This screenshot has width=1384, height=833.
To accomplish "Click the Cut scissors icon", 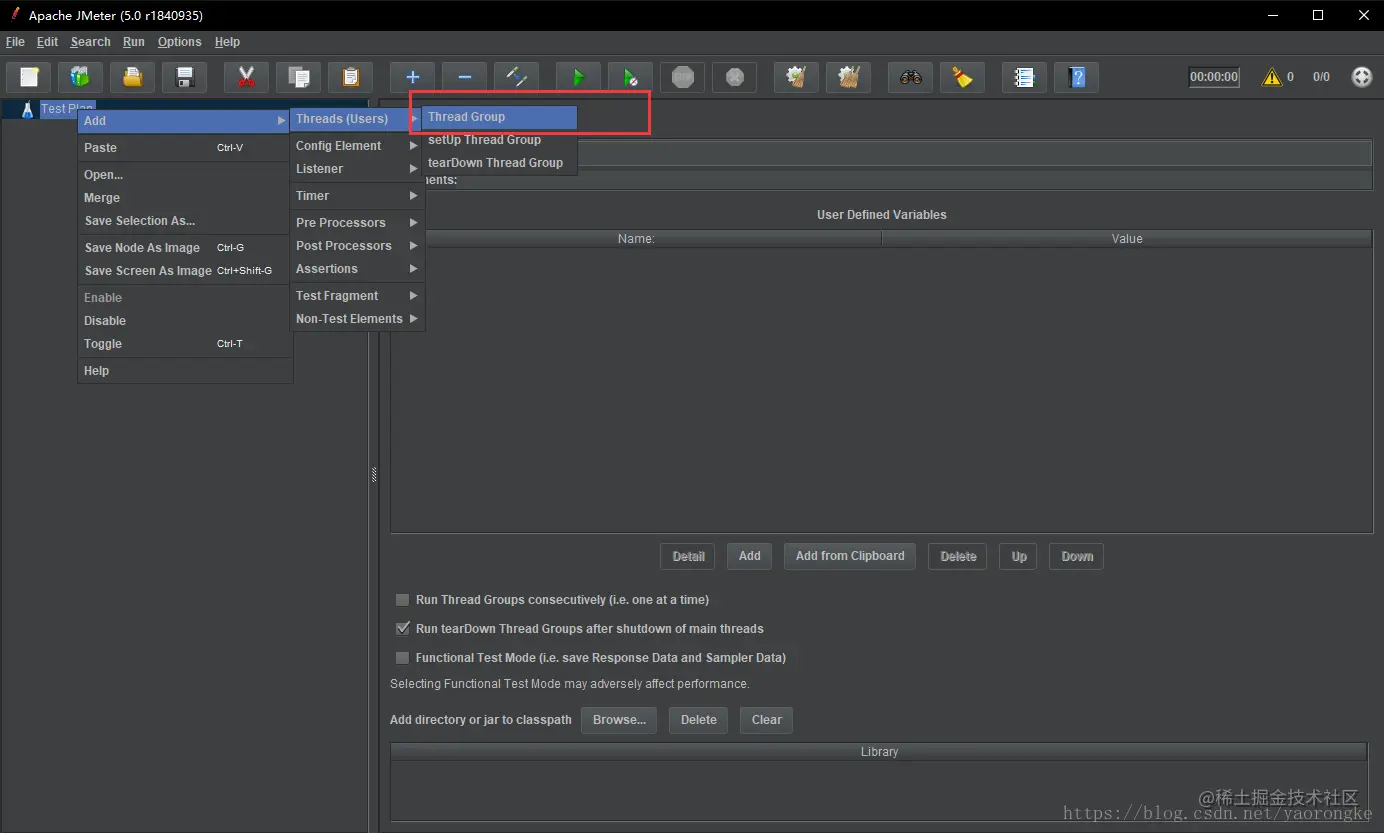I will (246, 77).
